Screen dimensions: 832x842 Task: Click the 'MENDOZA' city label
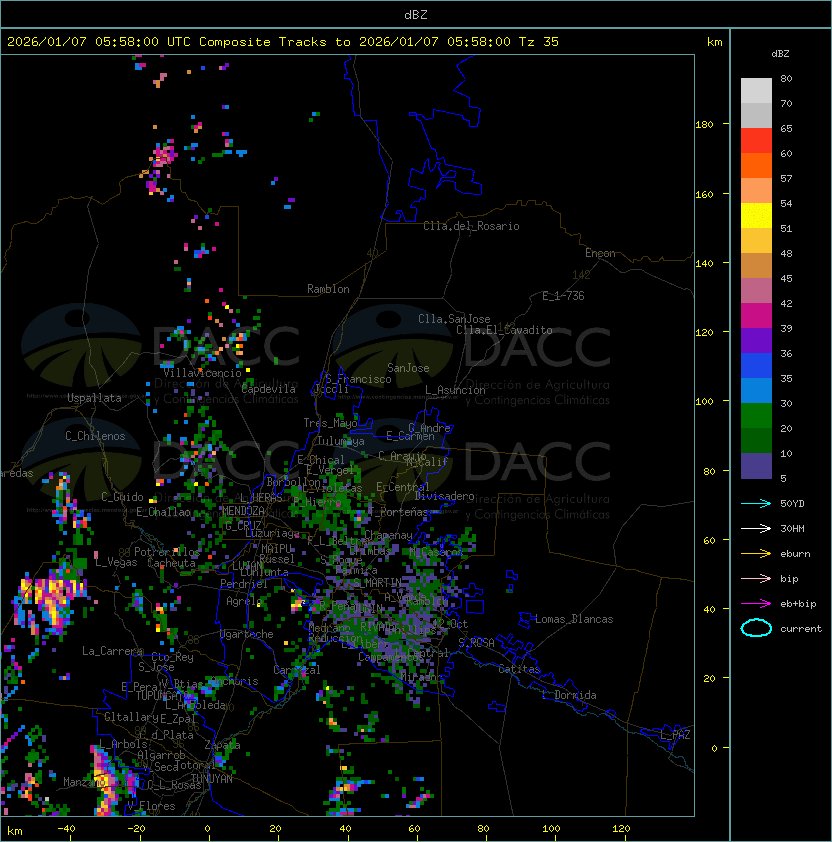tap(243, 511)
